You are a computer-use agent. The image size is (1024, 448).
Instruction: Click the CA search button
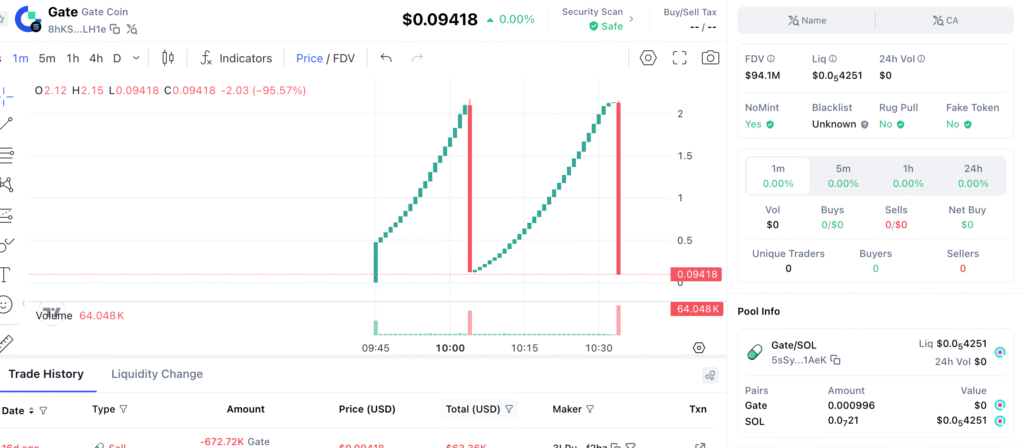click(945, 20)
